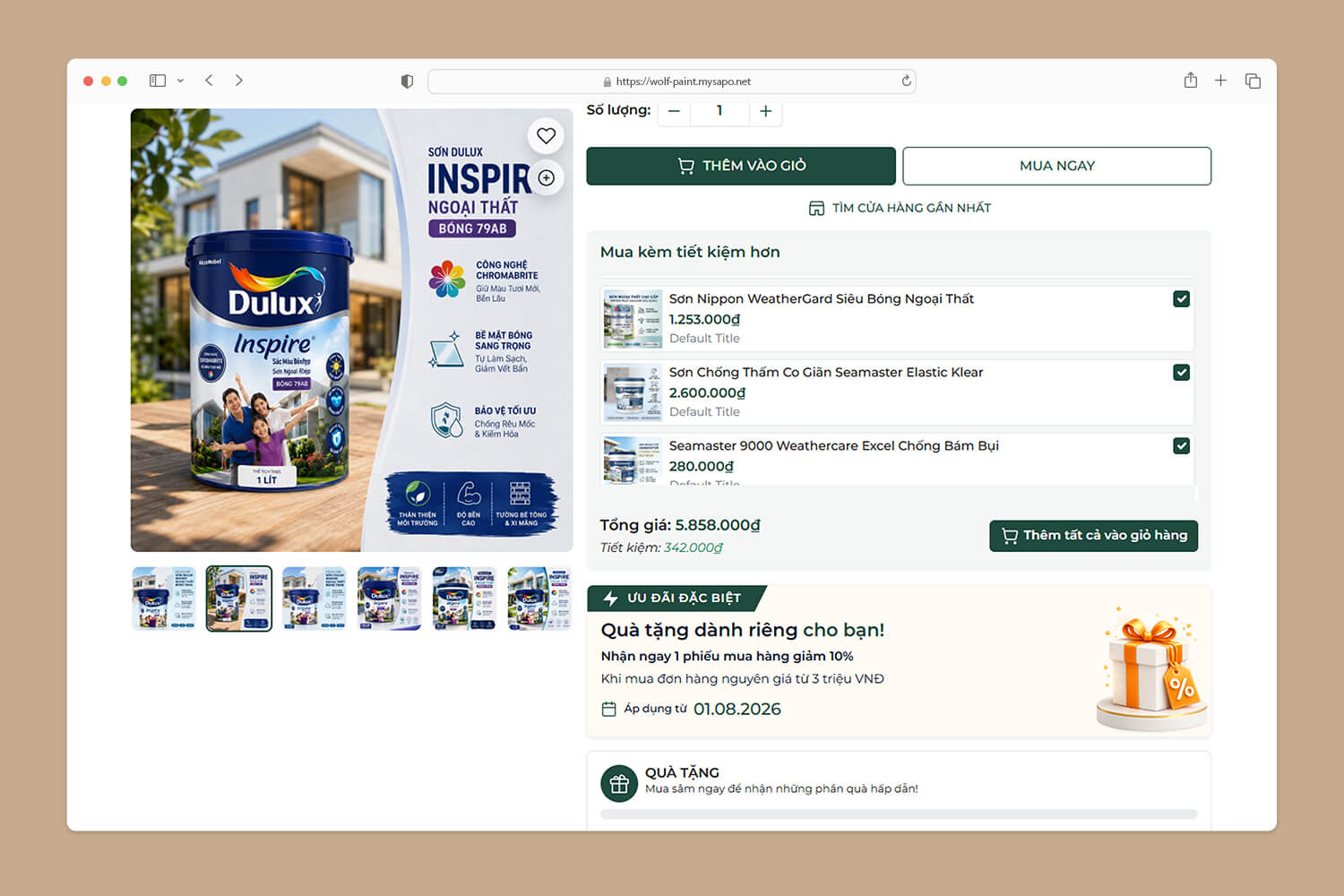Click the privacy shield icon
The image size is (1344, 896).
coord(407,82)
